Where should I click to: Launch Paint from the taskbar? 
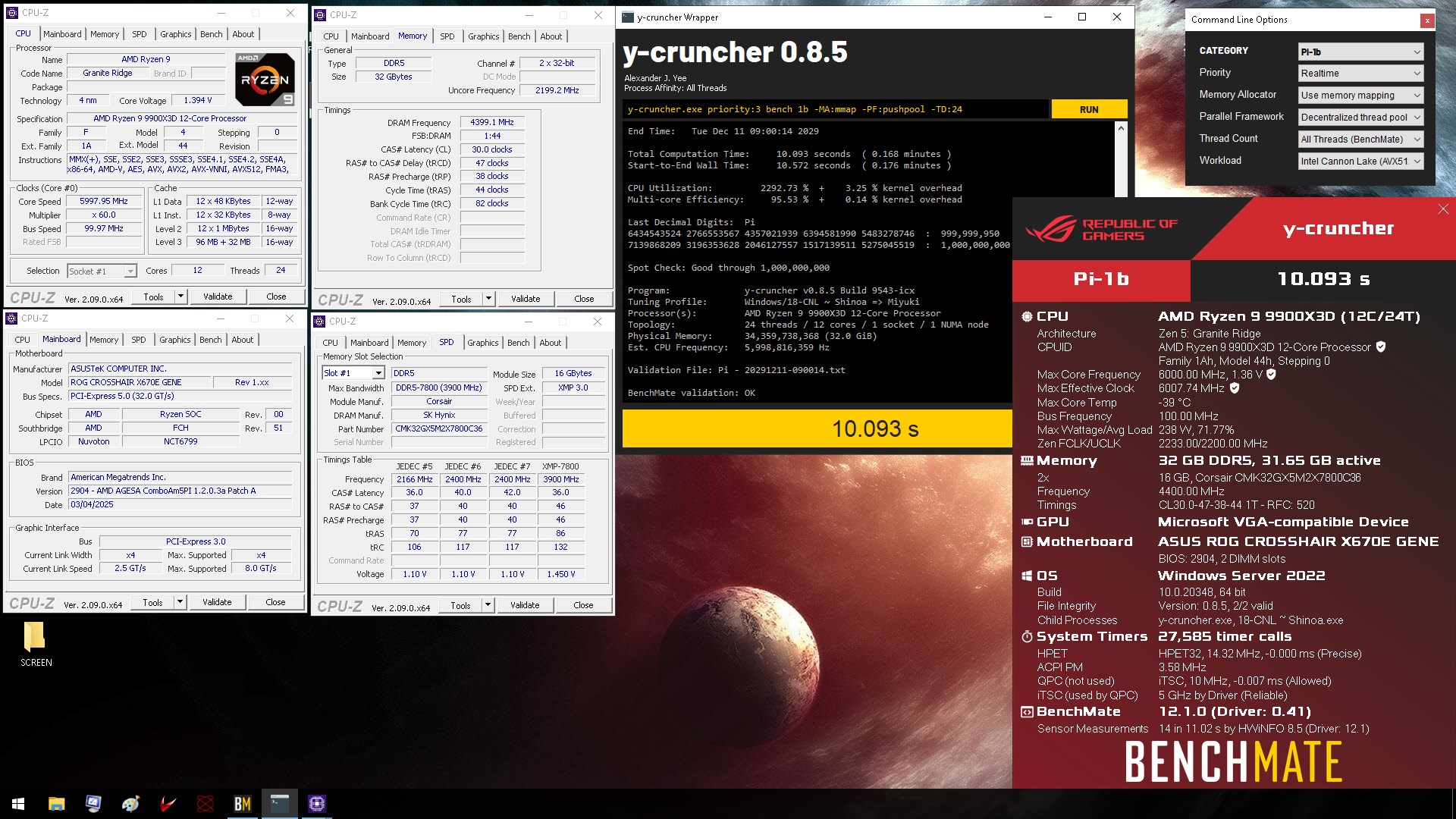[130, 804]
